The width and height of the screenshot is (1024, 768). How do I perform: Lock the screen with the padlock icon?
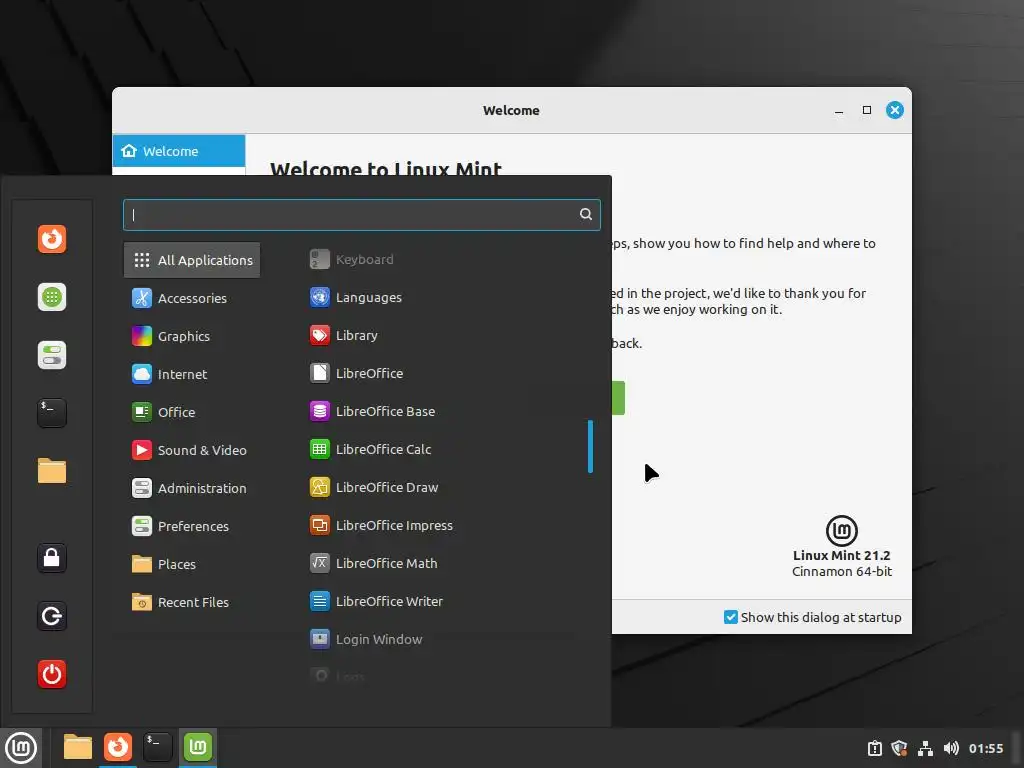(52, 558)
